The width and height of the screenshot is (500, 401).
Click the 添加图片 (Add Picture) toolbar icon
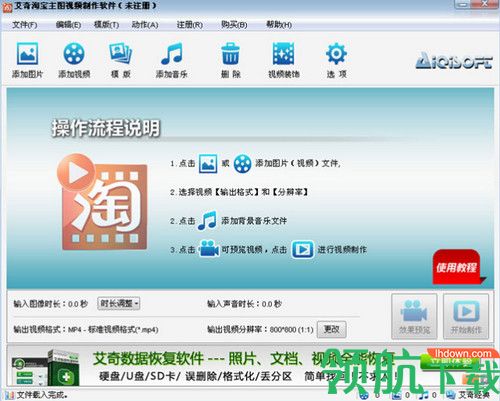(27, 53)
